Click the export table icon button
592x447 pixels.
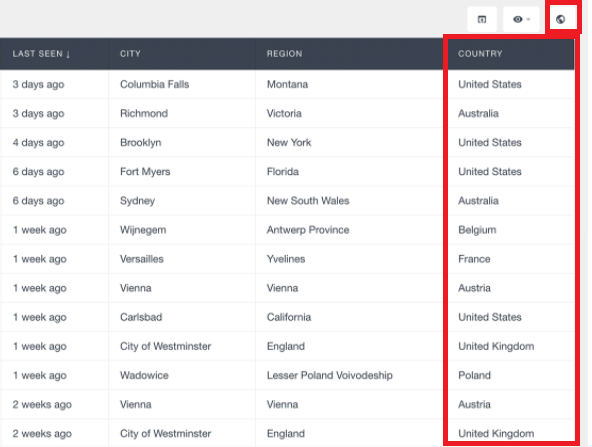point(482,19)
